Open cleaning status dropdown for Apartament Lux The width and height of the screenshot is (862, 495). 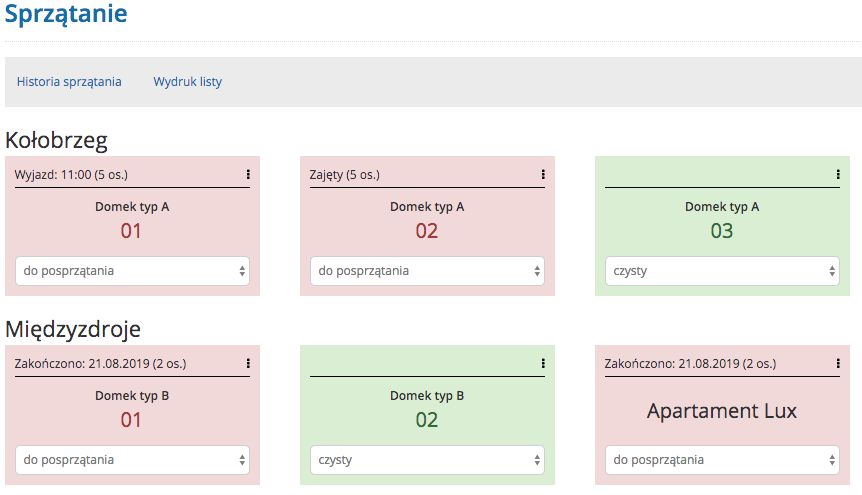[722, 460]
